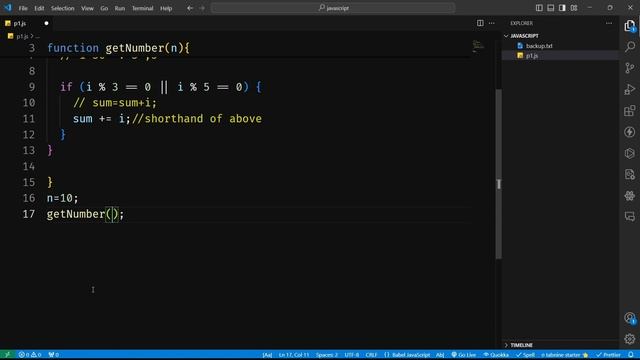Click the remote window indicator in the status bar
Screen dimensions: 640x360
tap(7, 355)
